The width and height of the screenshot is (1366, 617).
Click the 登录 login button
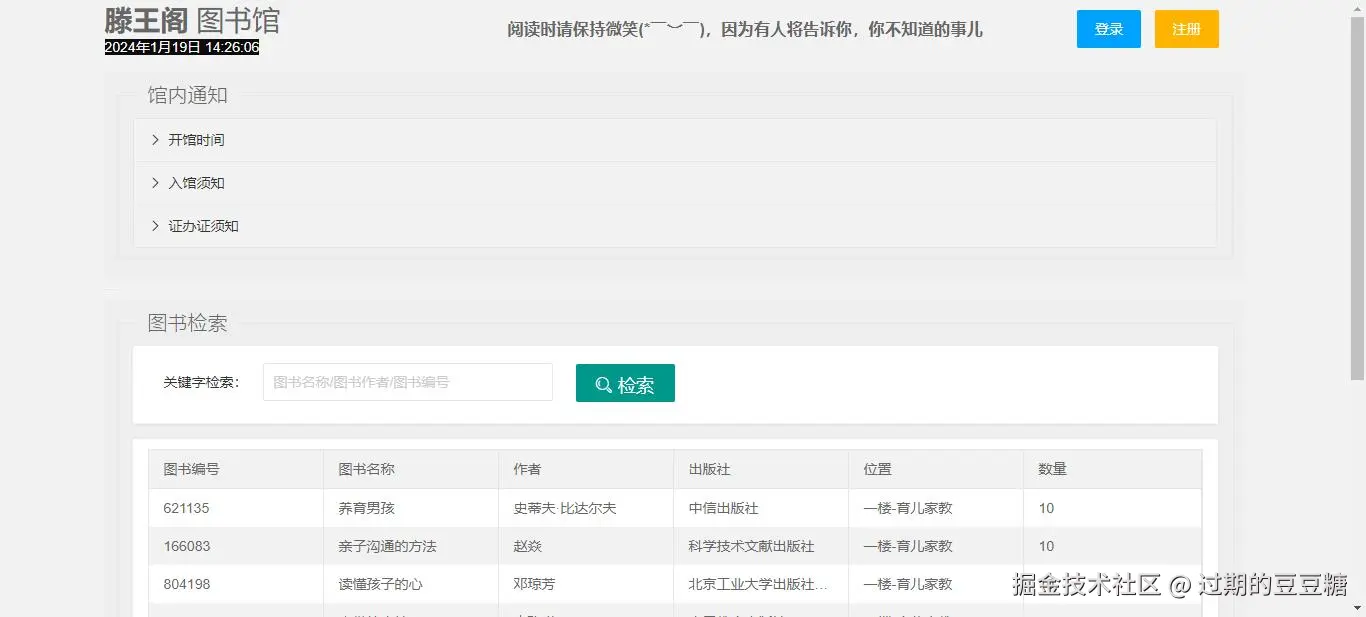(x=1108, y=29)
